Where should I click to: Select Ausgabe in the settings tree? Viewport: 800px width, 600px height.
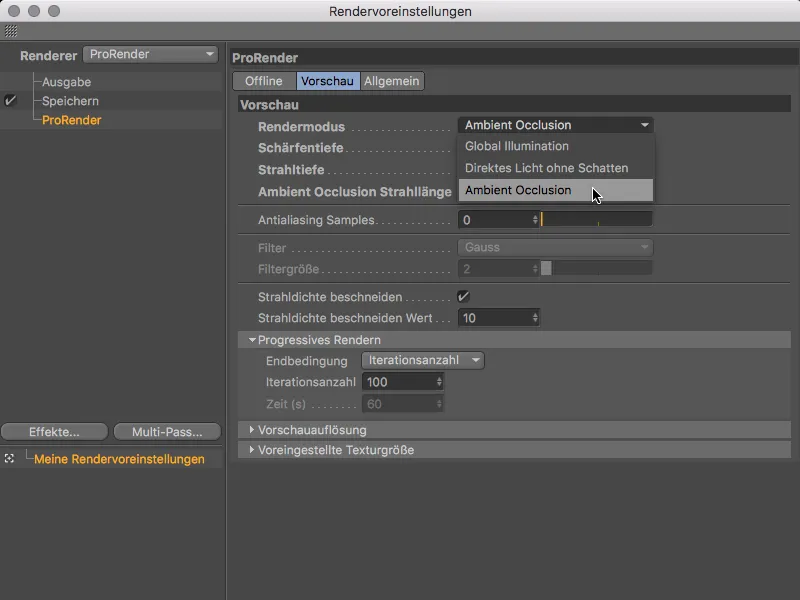coord(66,82)
